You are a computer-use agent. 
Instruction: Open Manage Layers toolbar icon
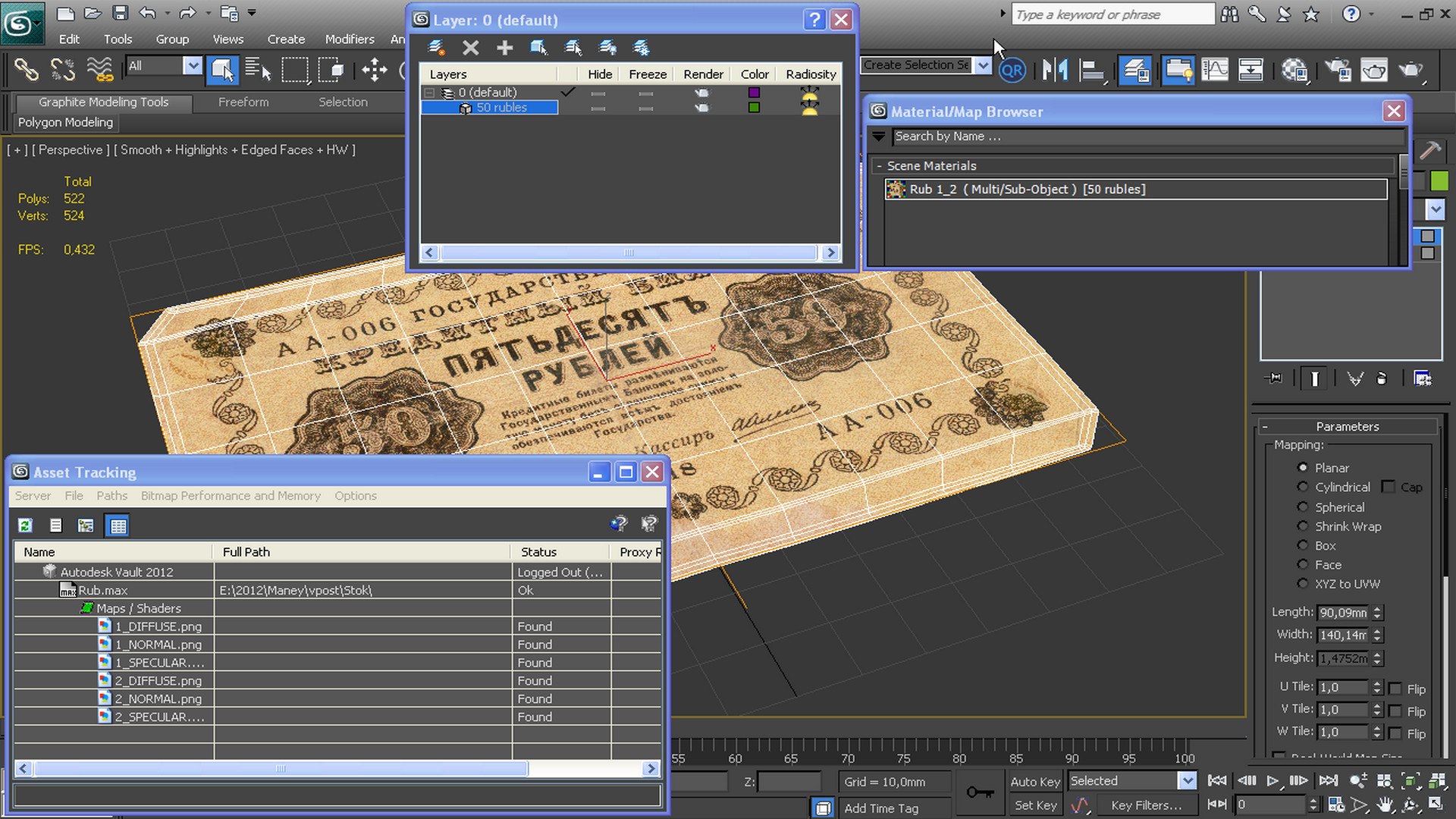tap(1135, 71)
